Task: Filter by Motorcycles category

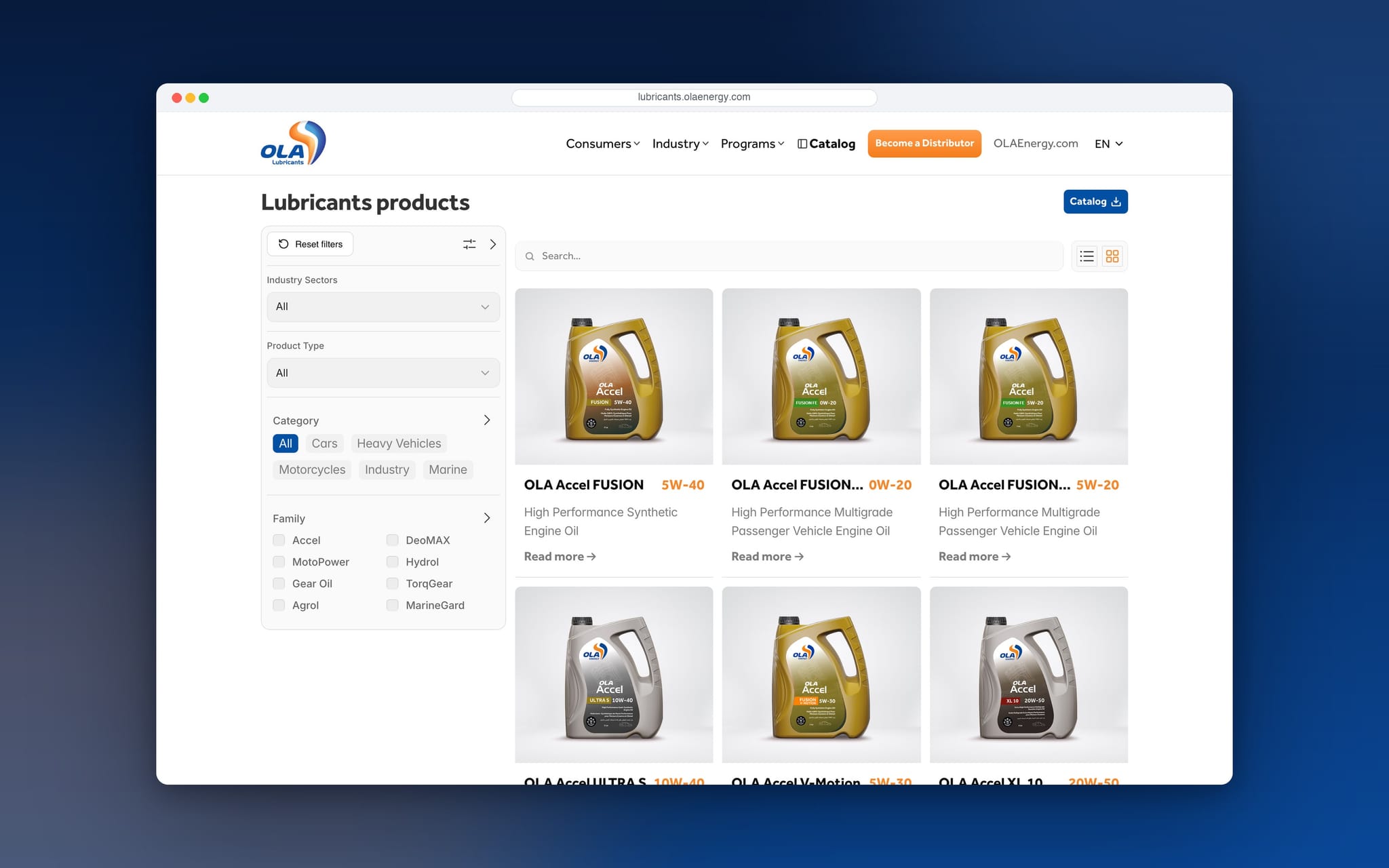Action: tap(312, 470)
